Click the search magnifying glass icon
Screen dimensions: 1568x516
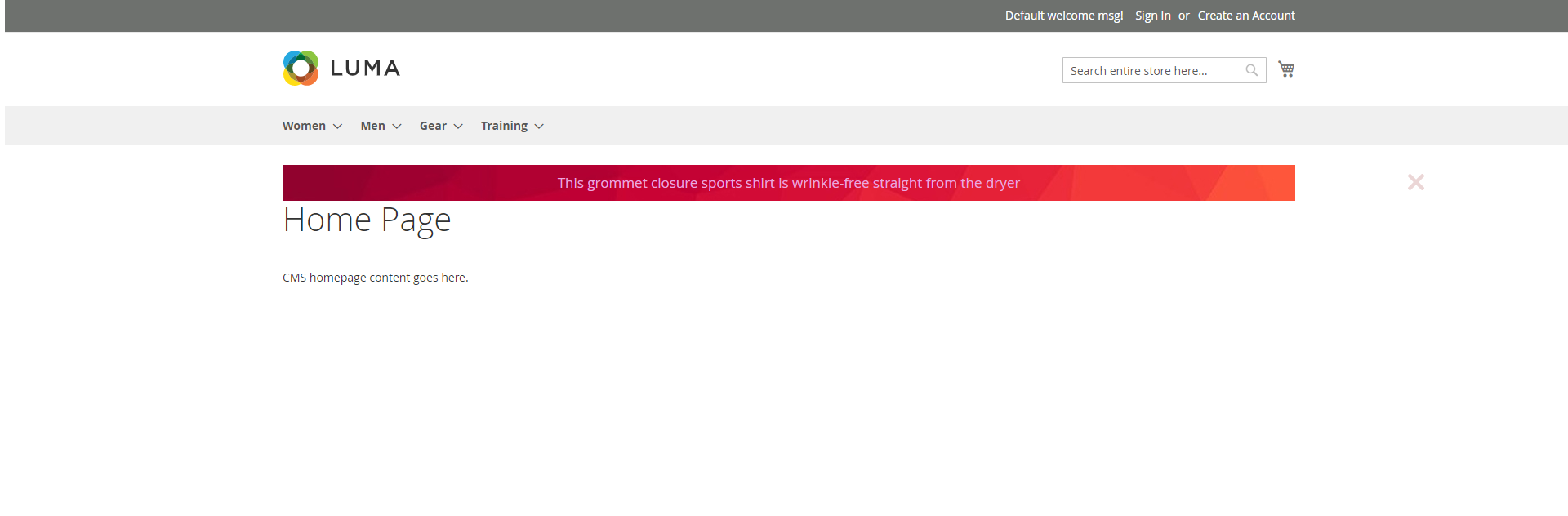tap(1251, 71)
